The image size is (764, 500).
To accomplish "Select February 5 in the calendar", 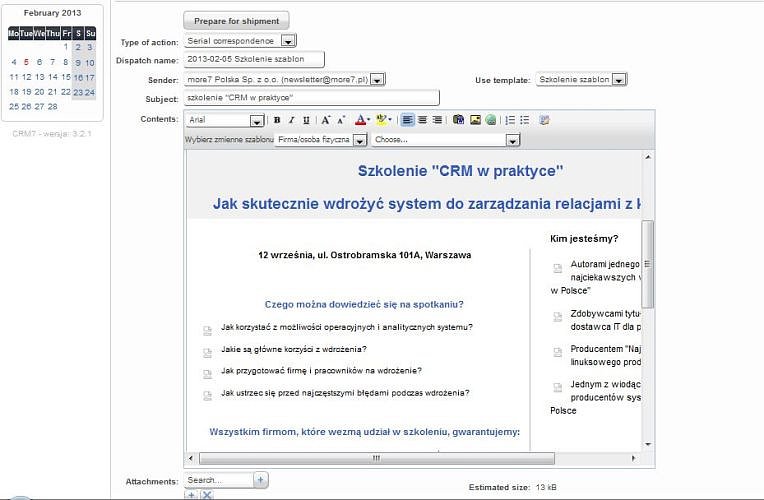I will click(26, 62).
